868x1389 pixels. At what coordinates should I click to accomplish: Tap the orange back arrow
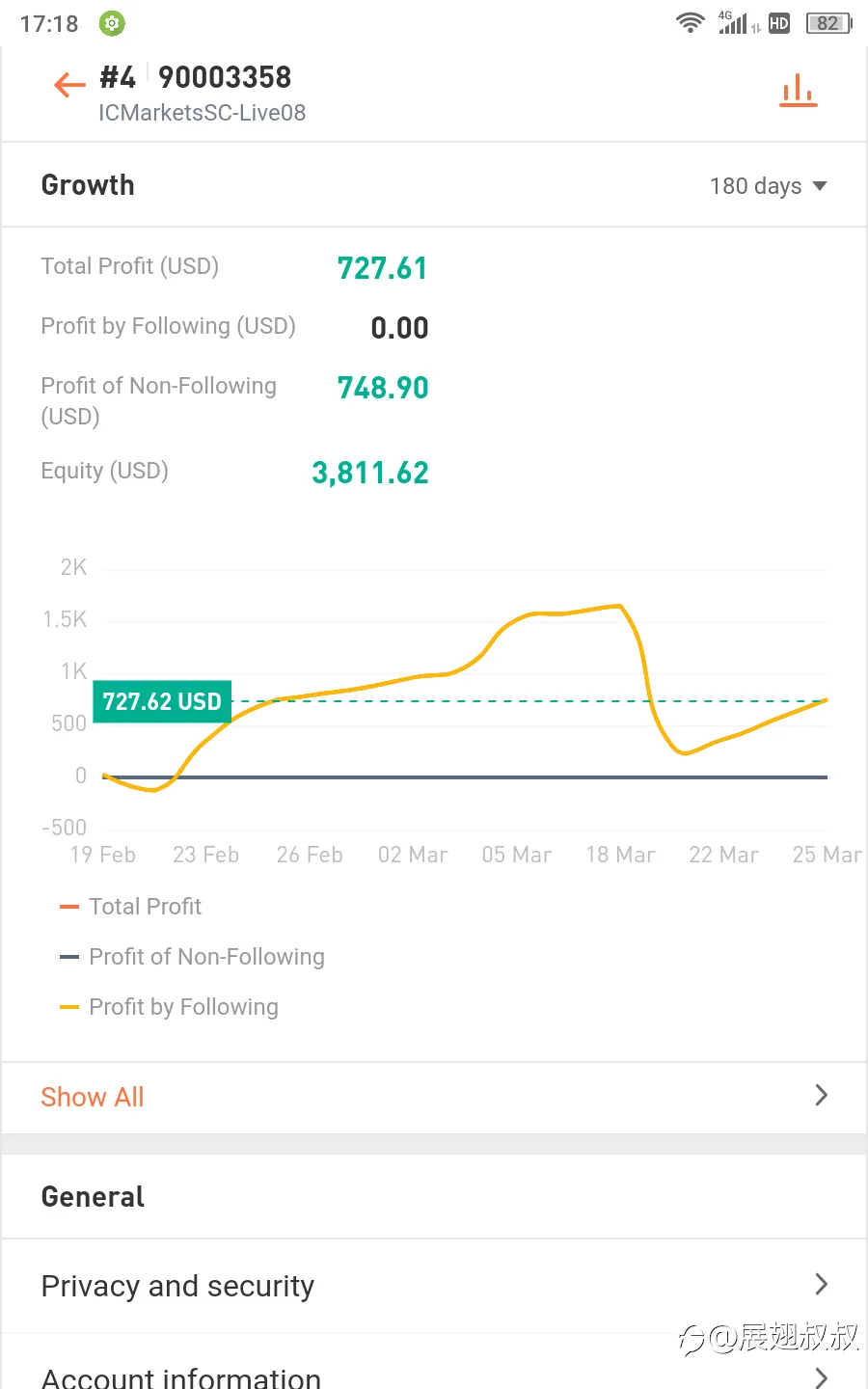click(x=69, y=85)
